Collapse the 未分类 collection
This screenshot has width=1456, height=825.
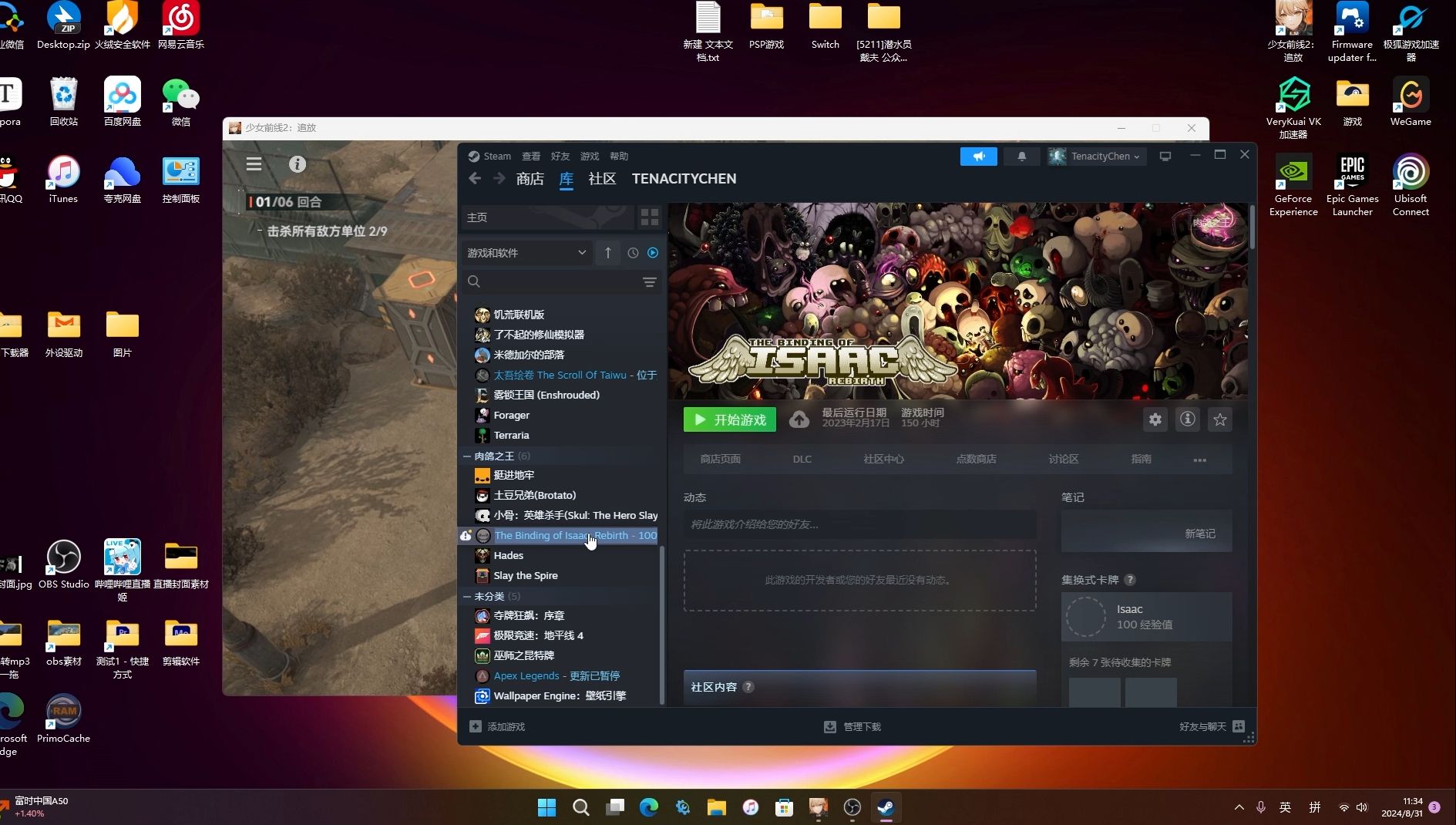pyautogui.click(x=467, y=597)
